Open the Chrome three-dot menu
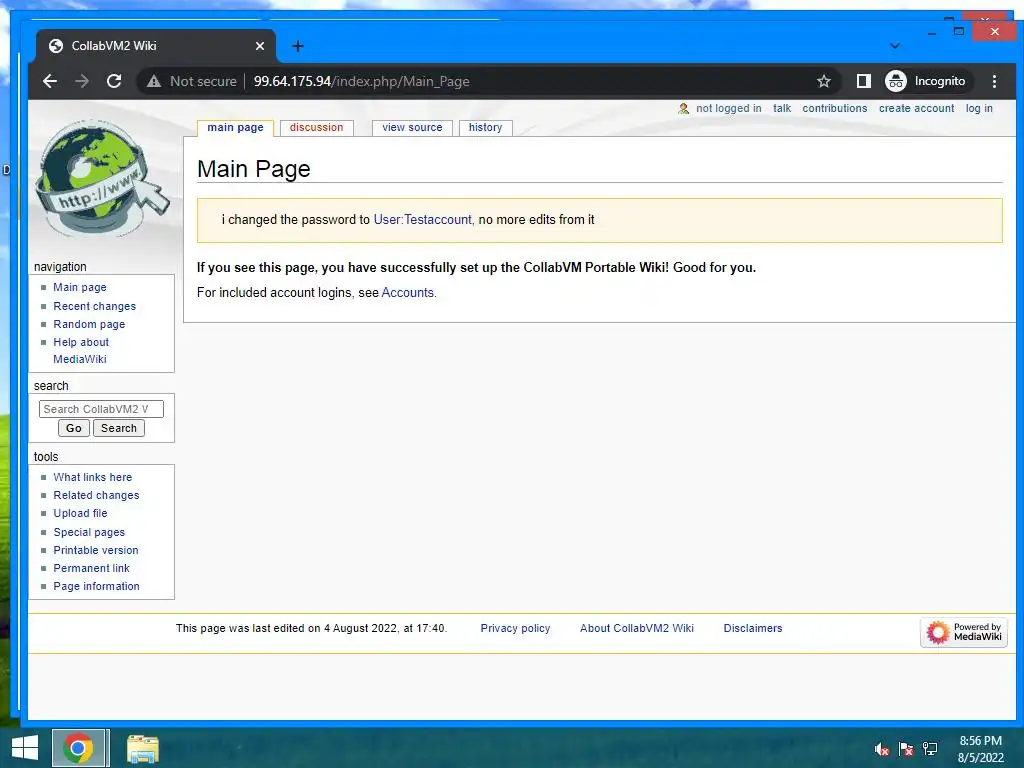This screenshot has height=768, width=1024. coord(994,81)
